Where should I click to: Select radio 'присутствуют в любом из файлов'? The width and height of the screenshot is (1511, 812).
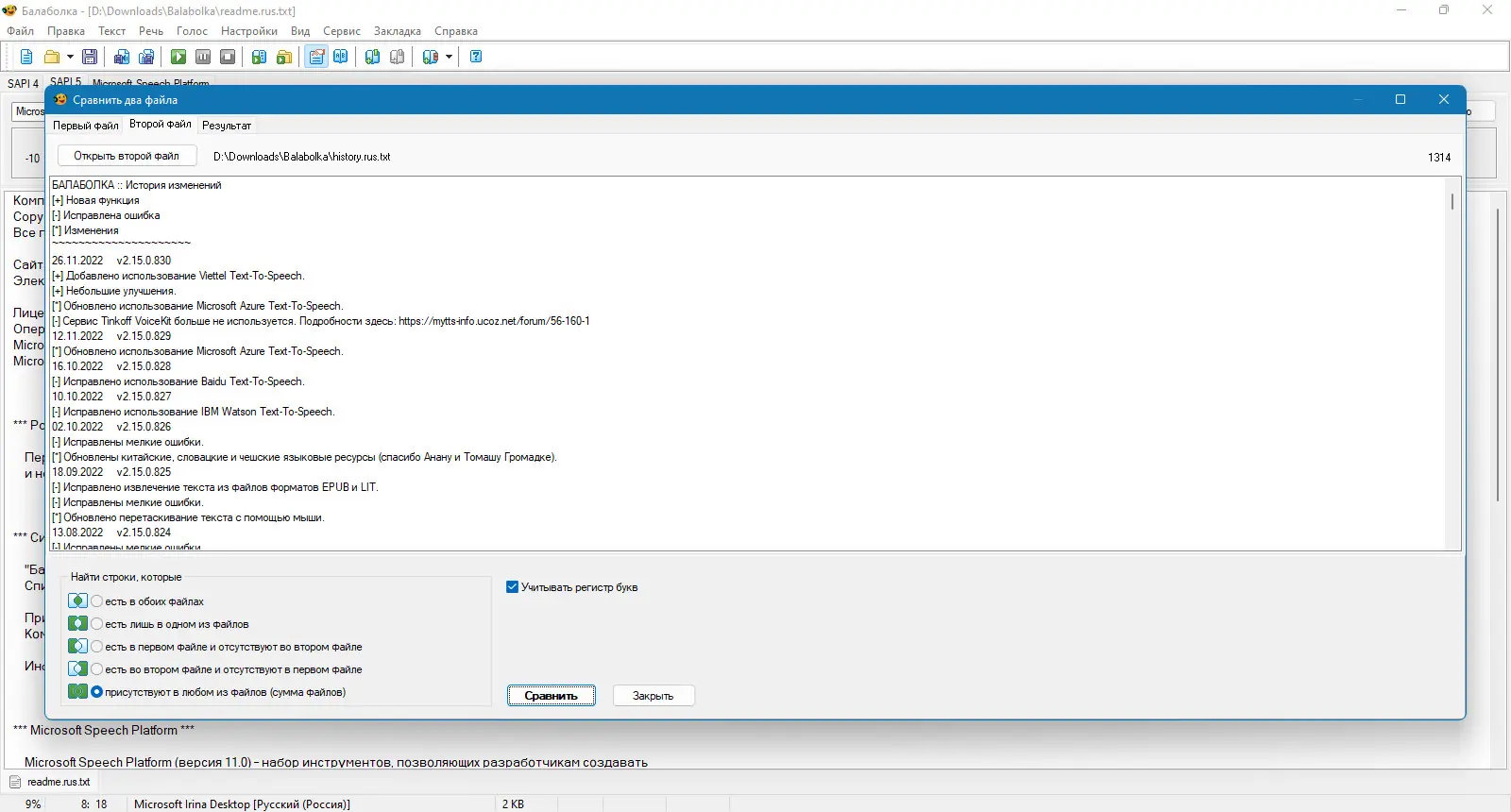click(x=97, y=692)
